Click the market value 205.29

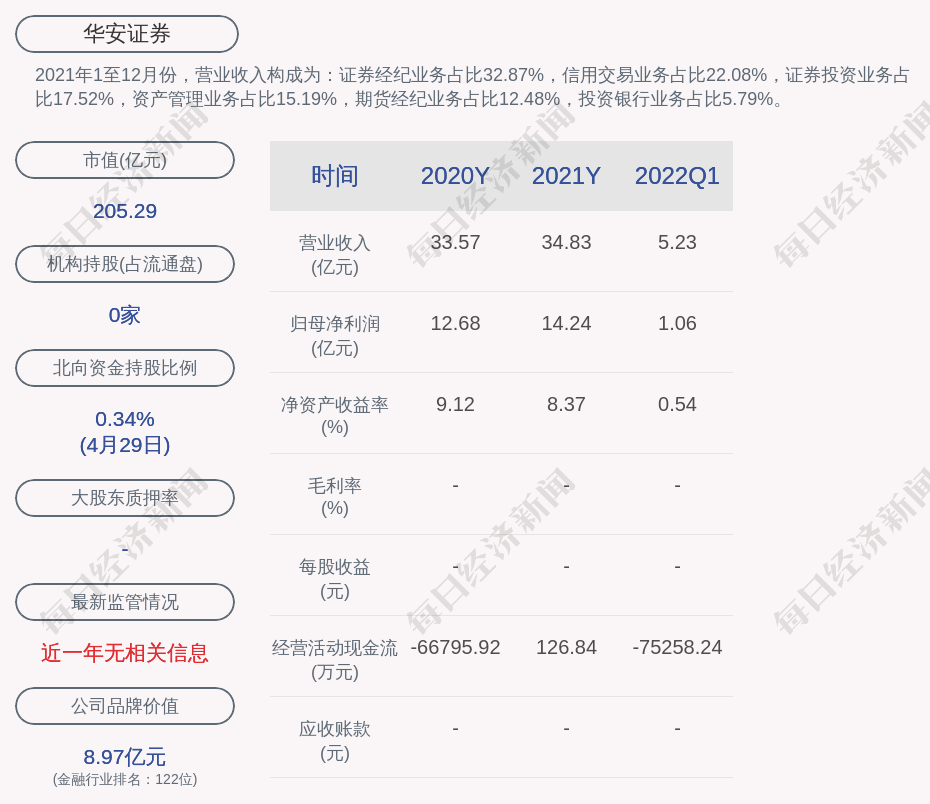[125, 211]
